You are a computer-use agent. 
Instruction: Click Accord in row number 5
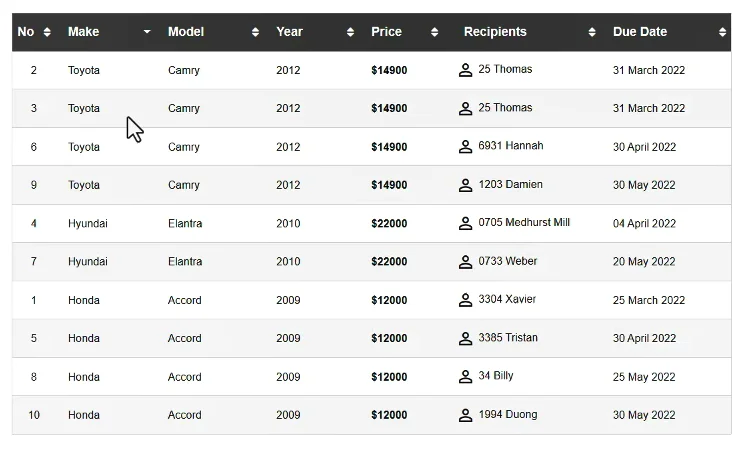tap(184, 338)
